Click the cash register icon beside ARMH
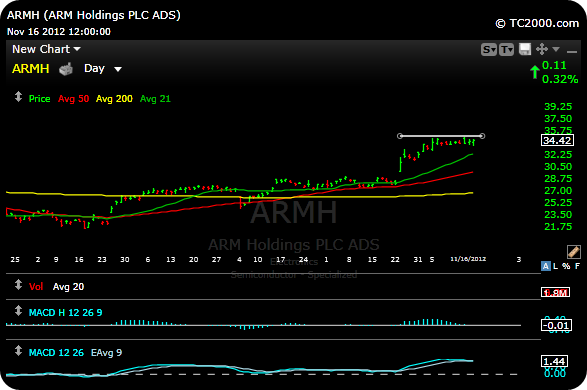 click(66, 69)
